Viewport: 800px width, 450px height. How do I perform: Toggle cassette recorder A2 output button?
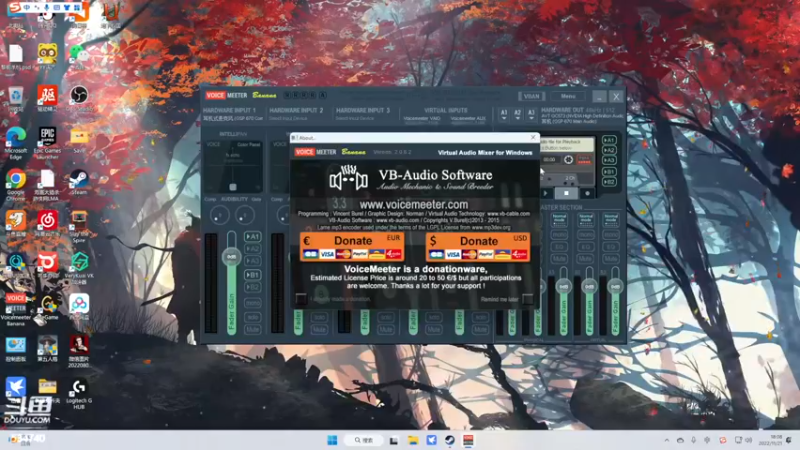pos(609,151)
